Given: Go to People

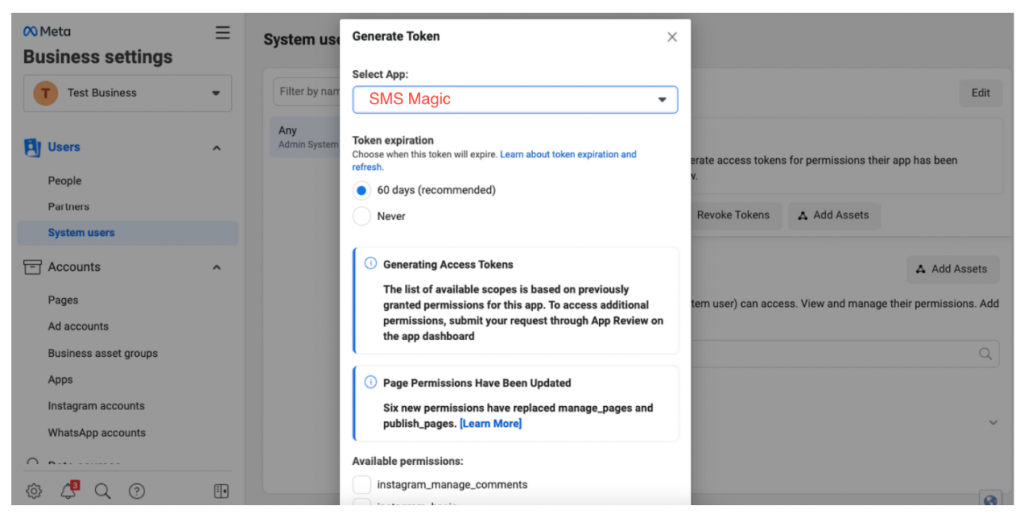Looking at the screenshot, I should click(x=65, y=181).
